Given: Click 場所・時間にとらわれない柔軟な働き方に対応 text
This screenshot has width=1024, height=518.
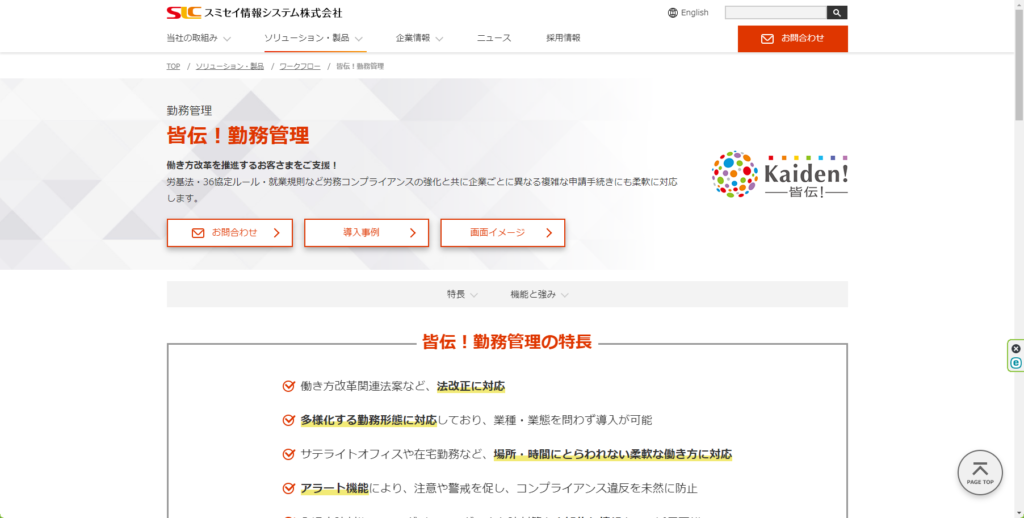Looking at the screenshot, I should [x=613, y=454].
